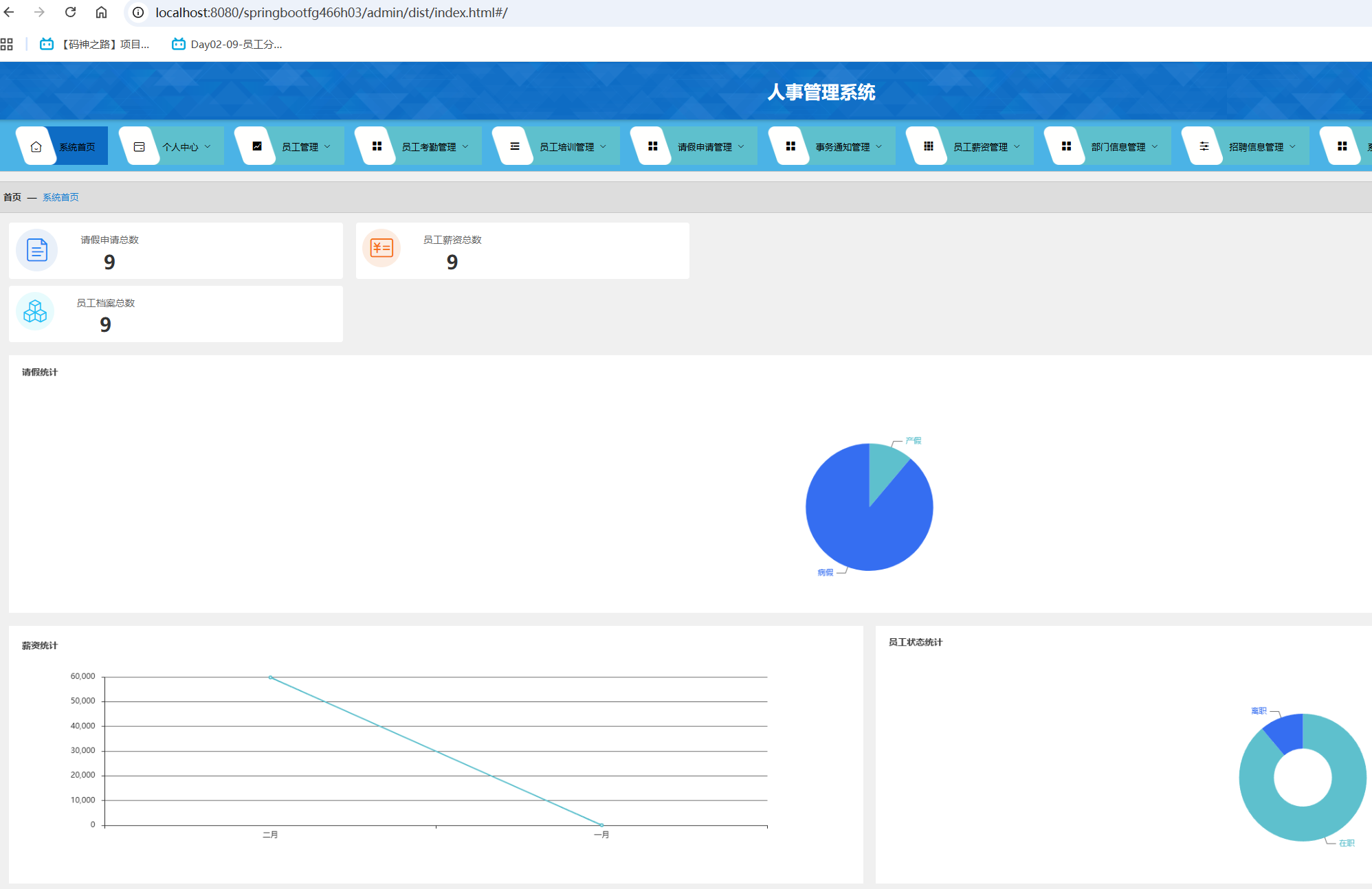Image resolution: width=1372 pixels, height=889 pixels.
Task: Click the 员工档案总数 cubes icon
Action: tap(35, 312)
